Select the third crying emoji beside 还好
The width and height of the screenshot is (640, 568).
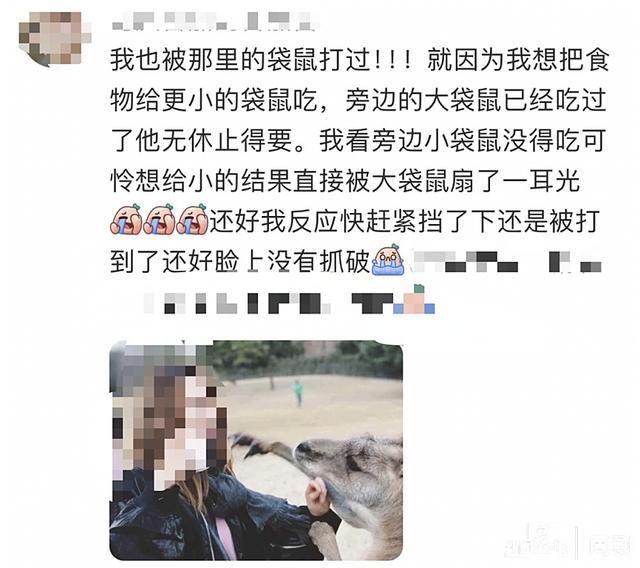tap(192, 220)
